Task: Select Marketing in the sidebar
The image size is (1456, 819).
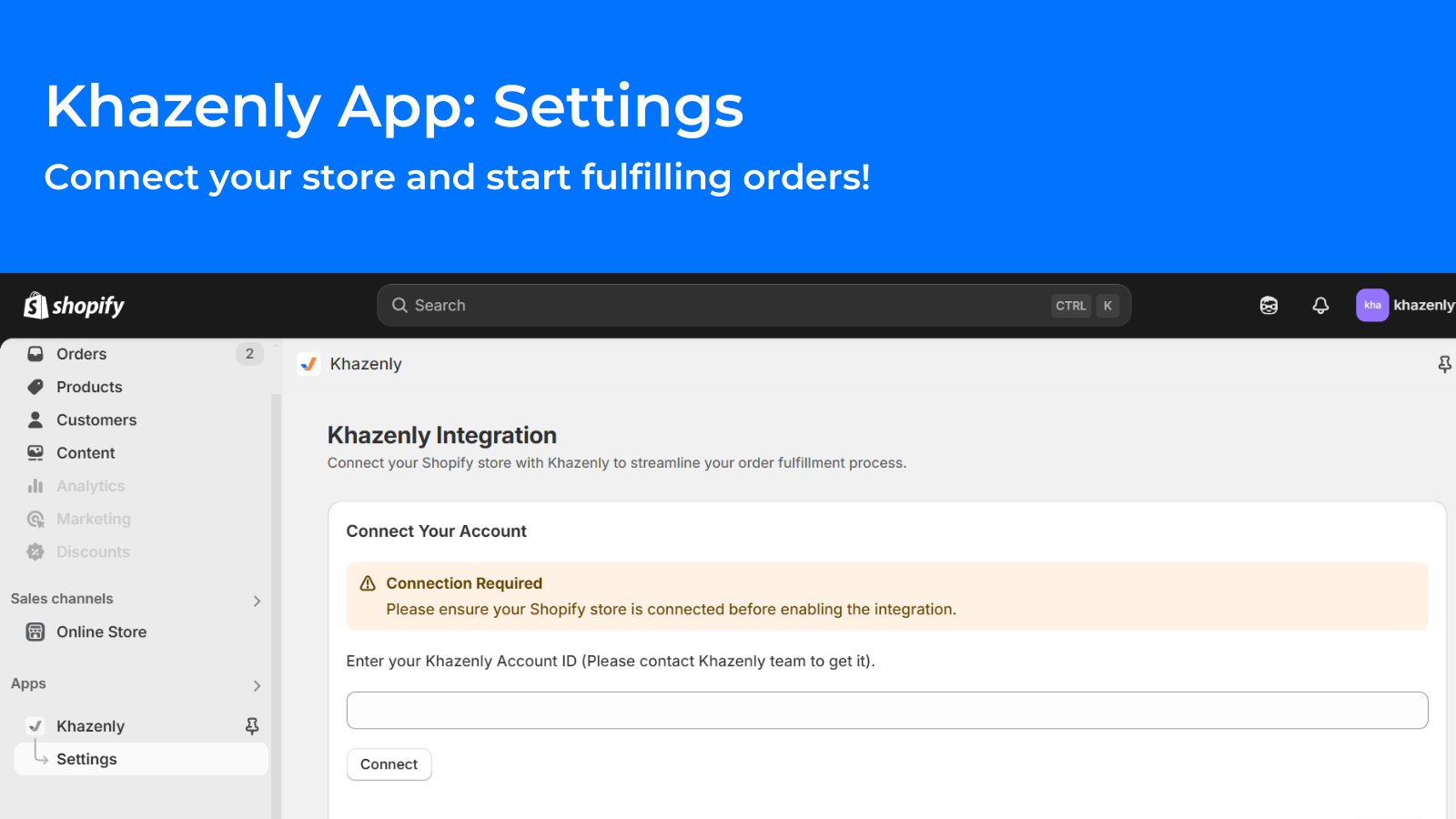Action: (x=93, y=519)
